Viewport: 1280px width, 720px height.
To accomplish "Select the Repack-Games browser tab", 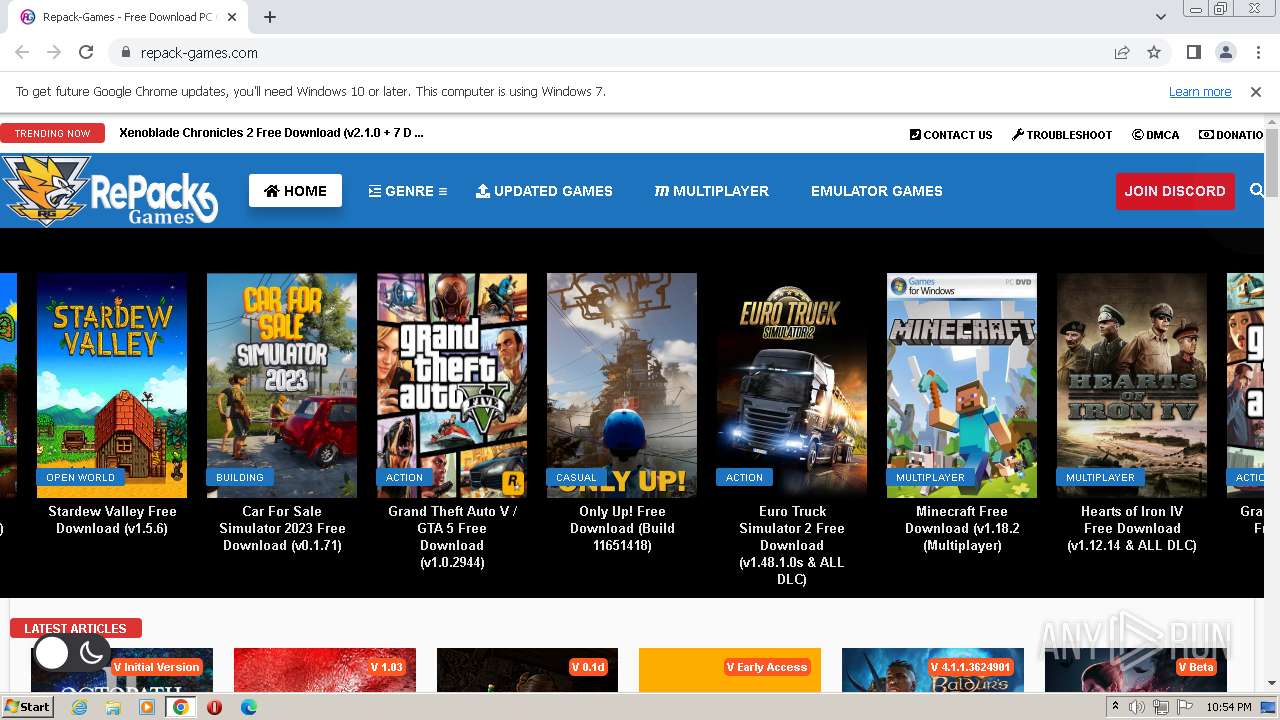I will 130,17.
